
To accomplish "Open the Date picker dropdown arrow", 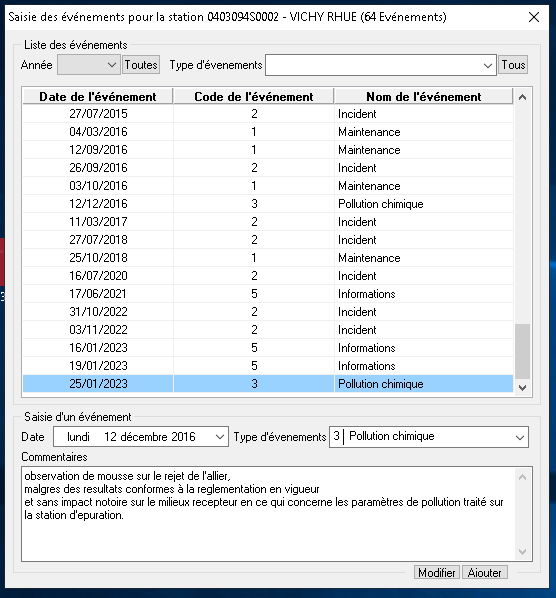I will click(x=220, y=437).
